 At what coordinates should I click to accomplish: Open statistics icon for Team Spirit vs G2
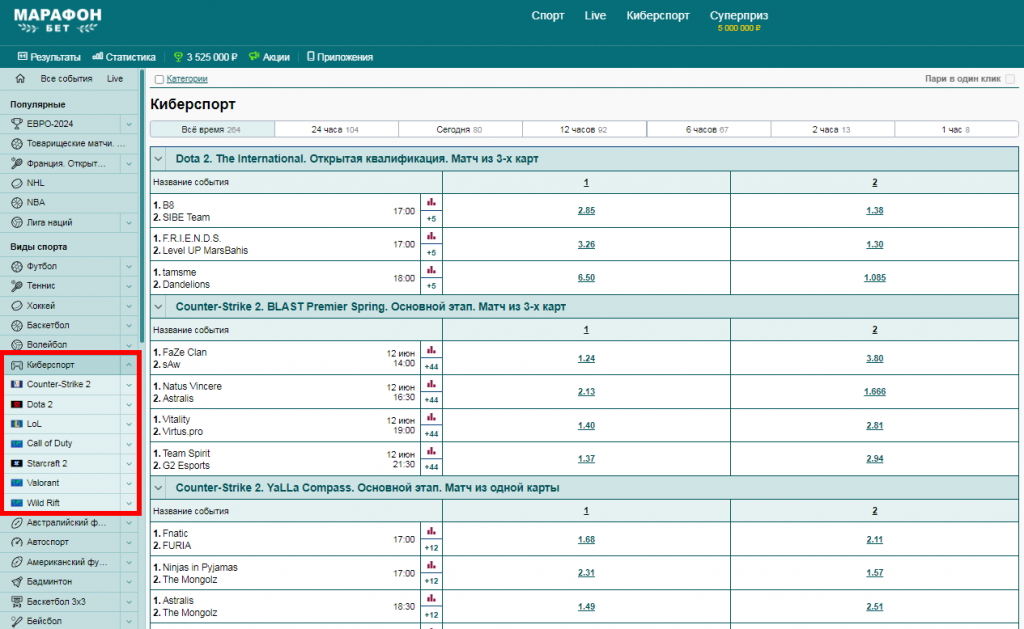(431, 451)
